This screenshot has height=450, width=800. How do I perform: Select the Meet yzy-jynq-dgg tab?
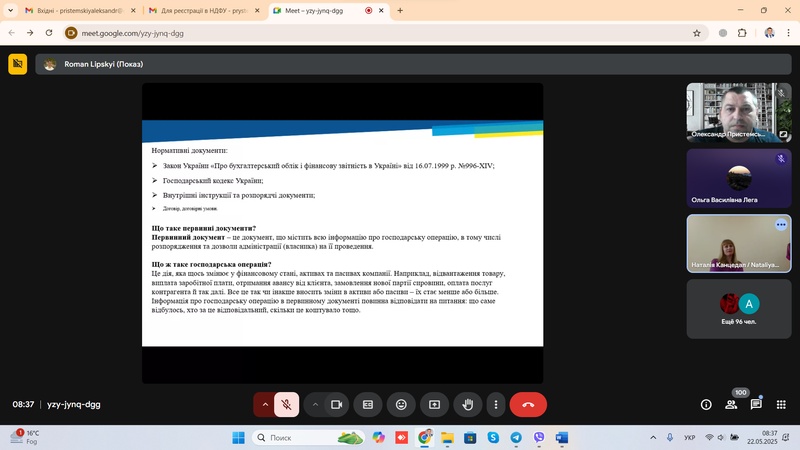coord(329,10)
